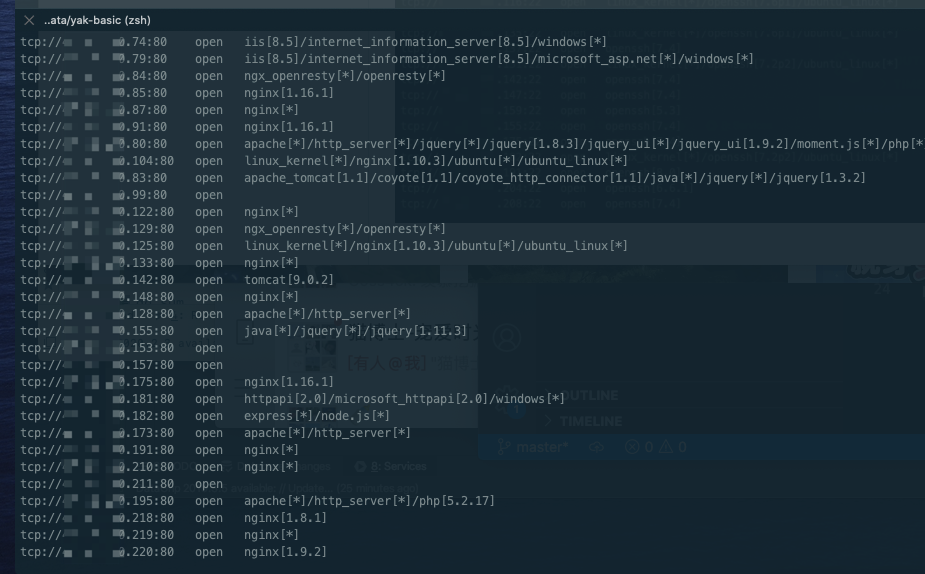
Task: Click the open status on the .99:80 row
Action: tap(209, 195)
